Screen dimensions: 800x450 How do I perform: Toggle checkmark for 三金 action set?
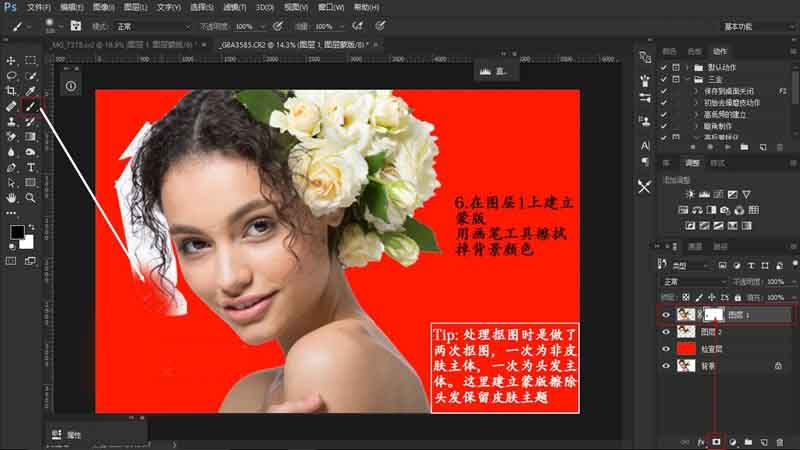point(663,79)
